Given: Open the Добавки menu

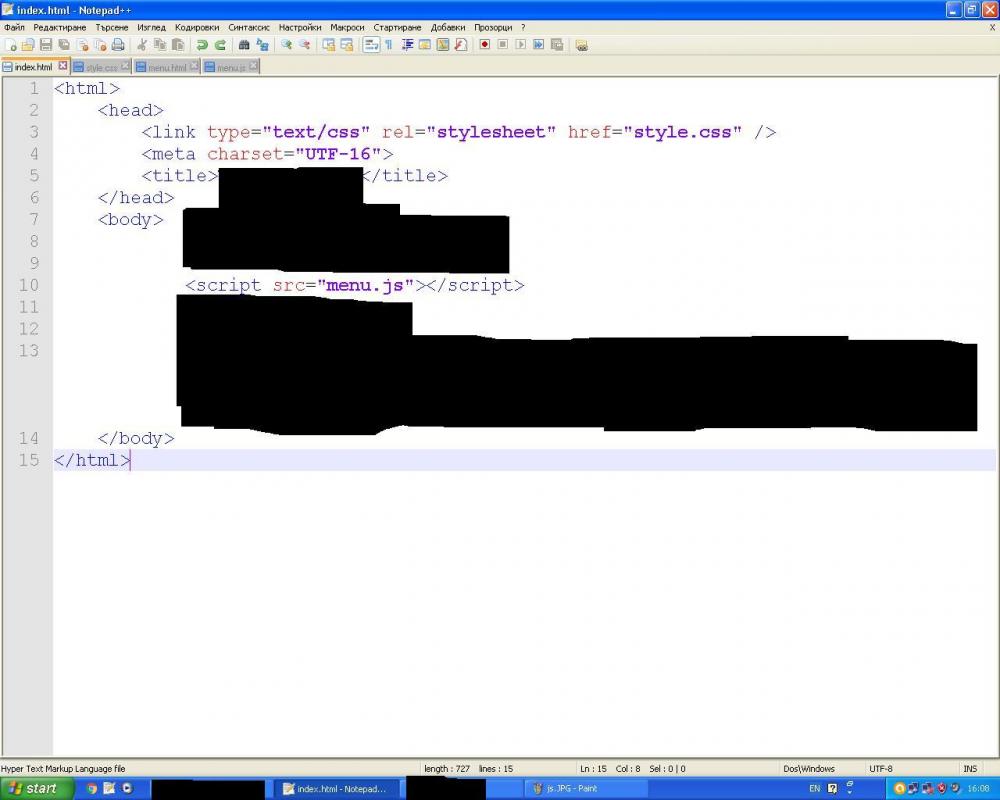Looking at the screenshot, I should (448, 27).
